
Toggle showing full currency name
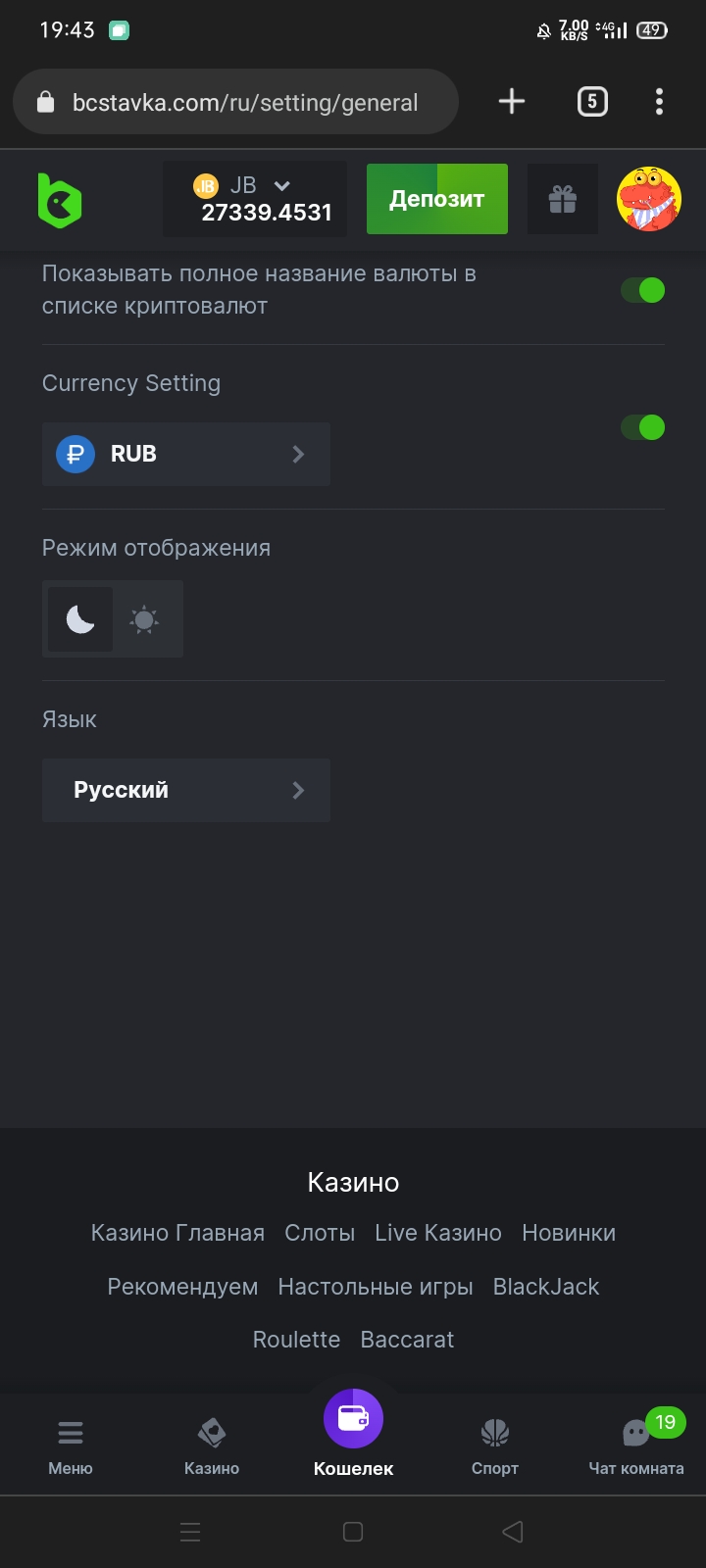[x=643, y=290]
